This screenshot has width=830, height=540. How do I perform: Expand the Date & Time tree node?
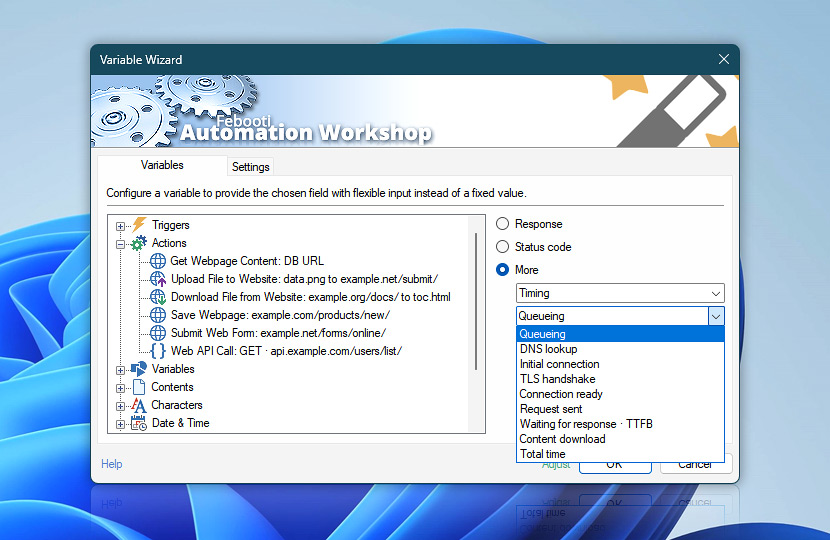pyautogui.click(x=120, y=424)
